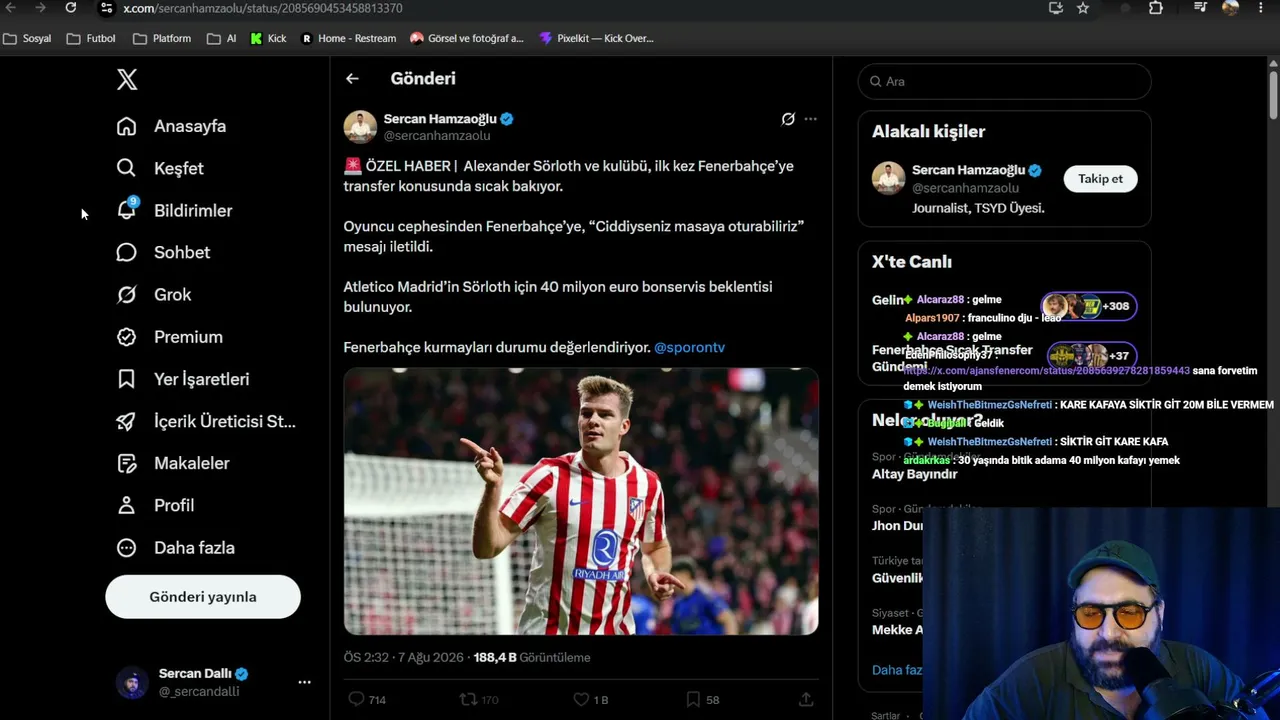Open the Pixelkit — Kick Over bookmark

click(x=596, y=39)
